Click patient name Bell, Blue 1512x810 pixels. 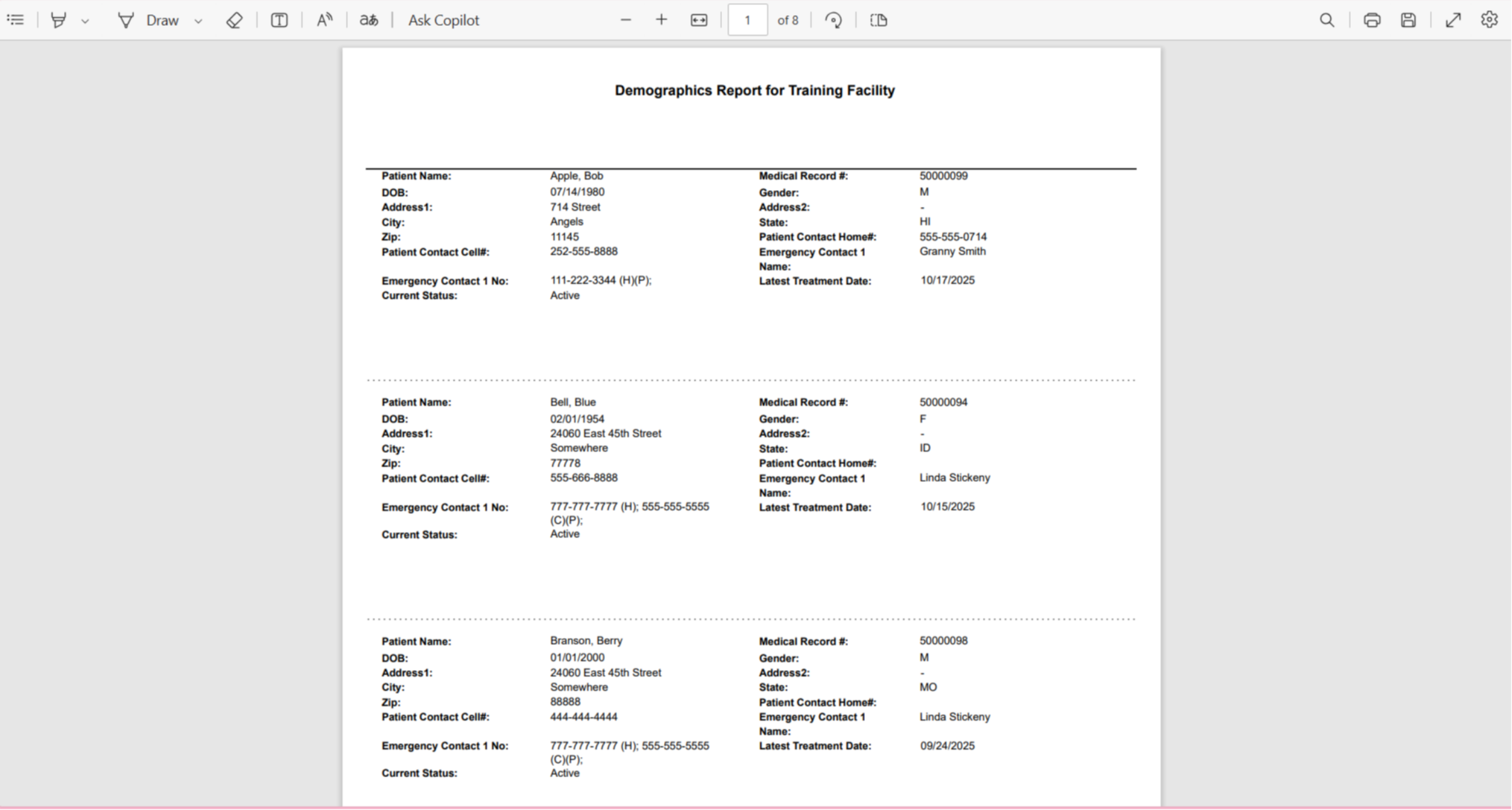click(x=573, y=402)
